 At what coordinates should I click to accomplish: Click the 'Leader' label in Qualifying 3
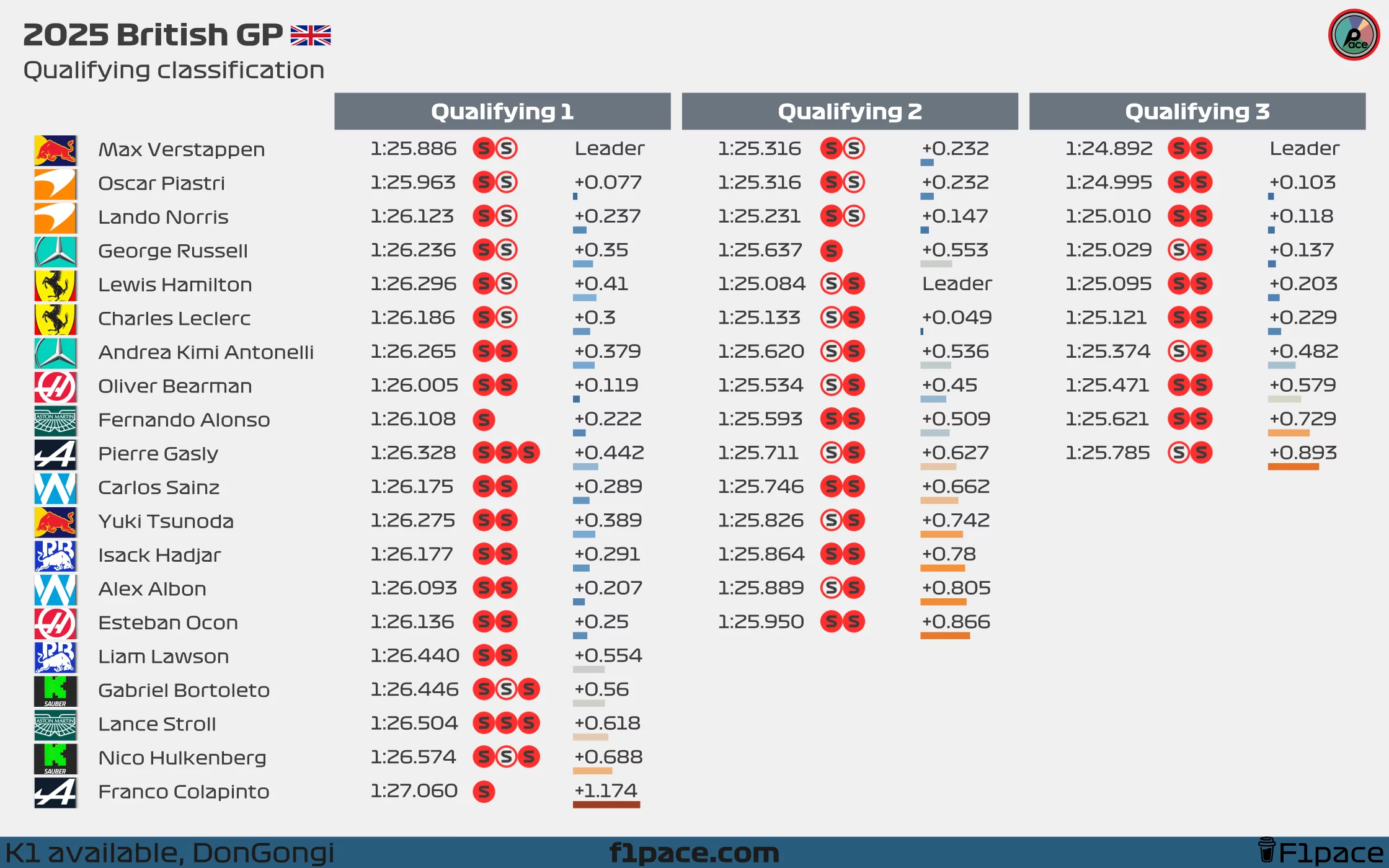click(x=1305, y=149)
